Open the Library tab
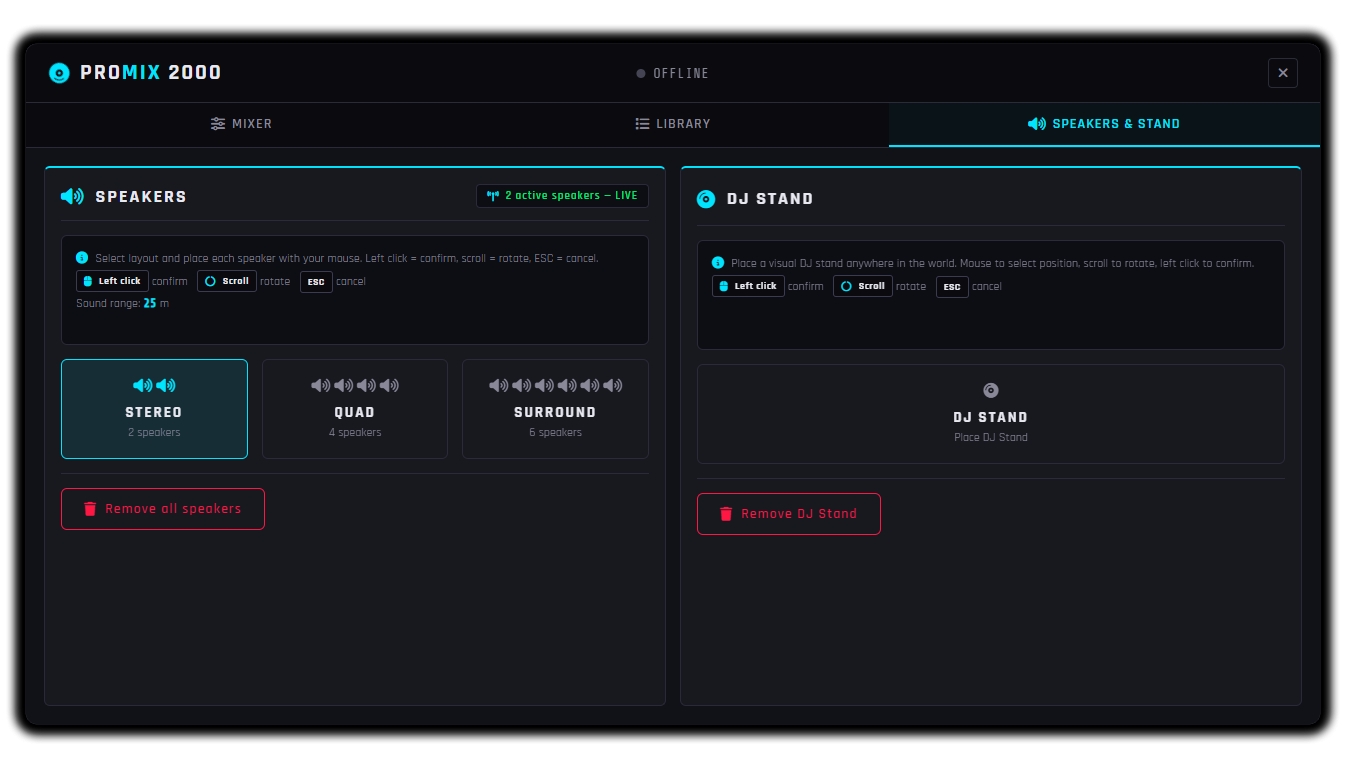This screenshot has width=1350, height=761. [673, 124]
